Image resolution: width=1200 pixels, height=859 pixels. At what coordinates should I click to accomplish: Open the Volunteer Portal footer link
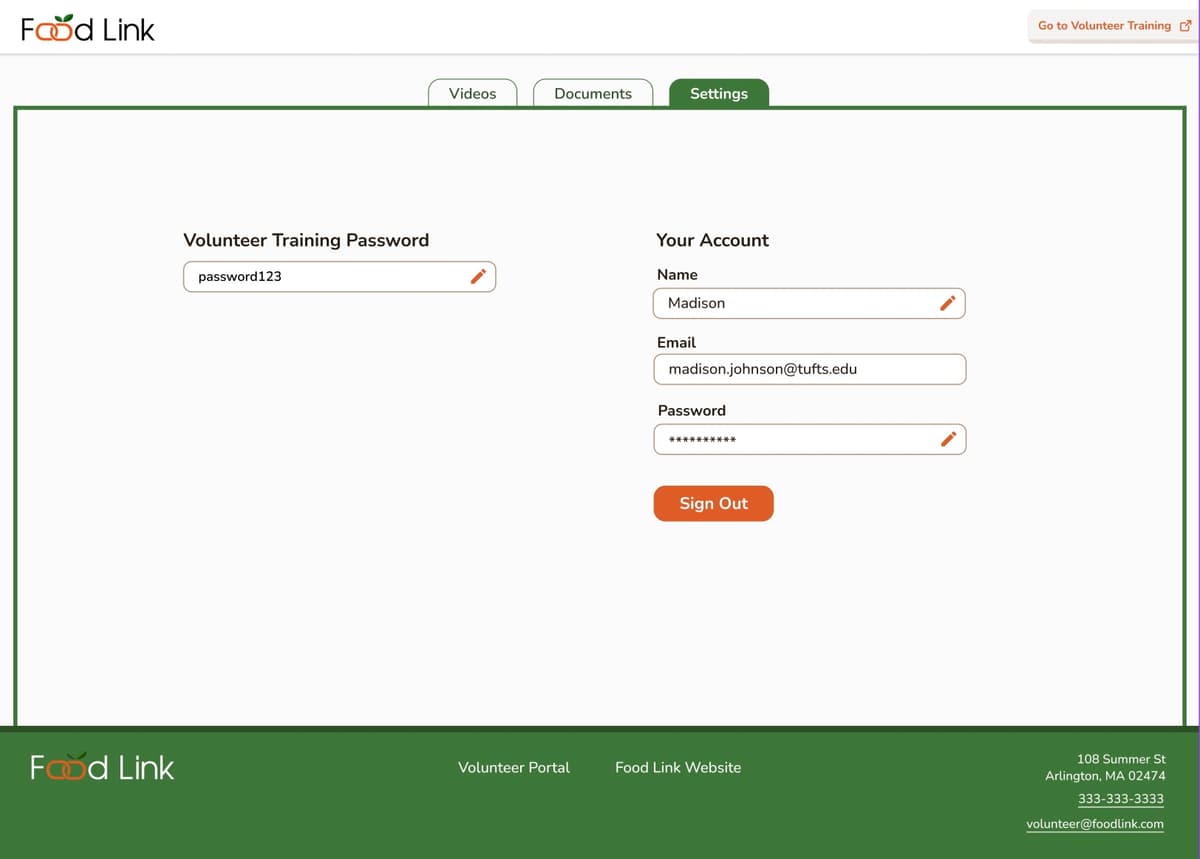tap(514, 767)
